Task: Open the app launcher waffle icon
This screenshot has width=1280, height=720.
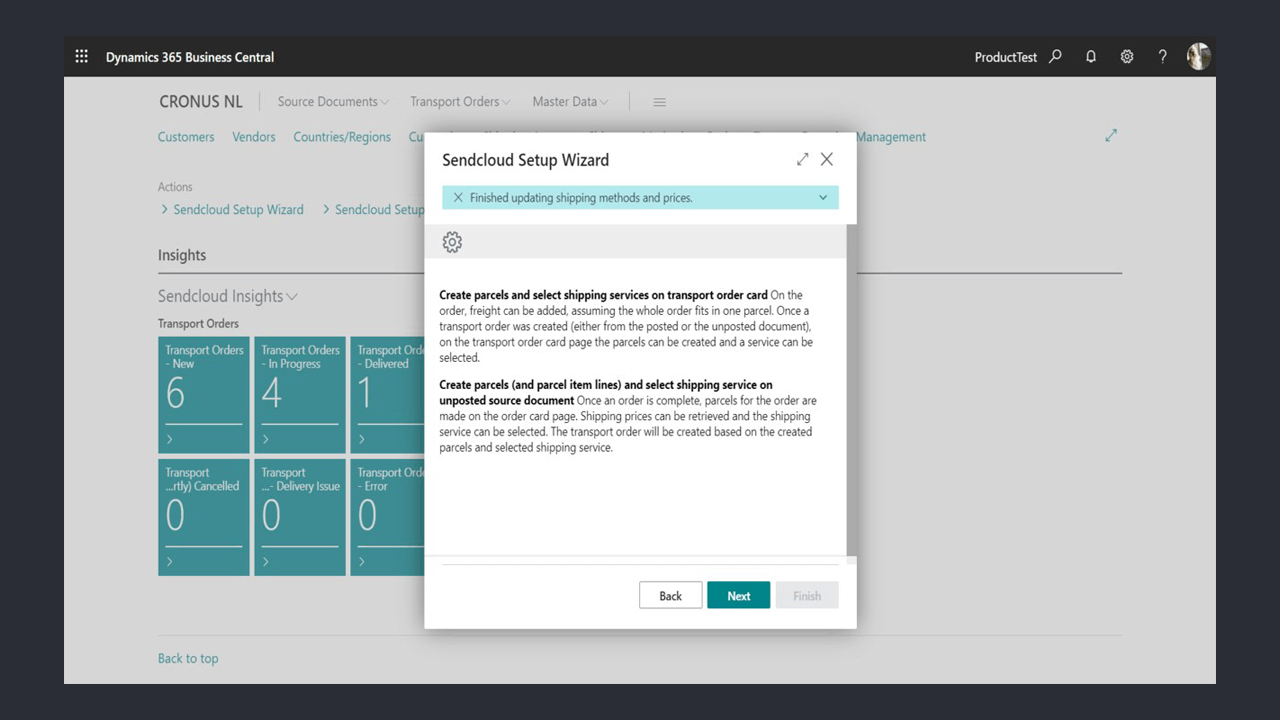Action: (82, 57)
